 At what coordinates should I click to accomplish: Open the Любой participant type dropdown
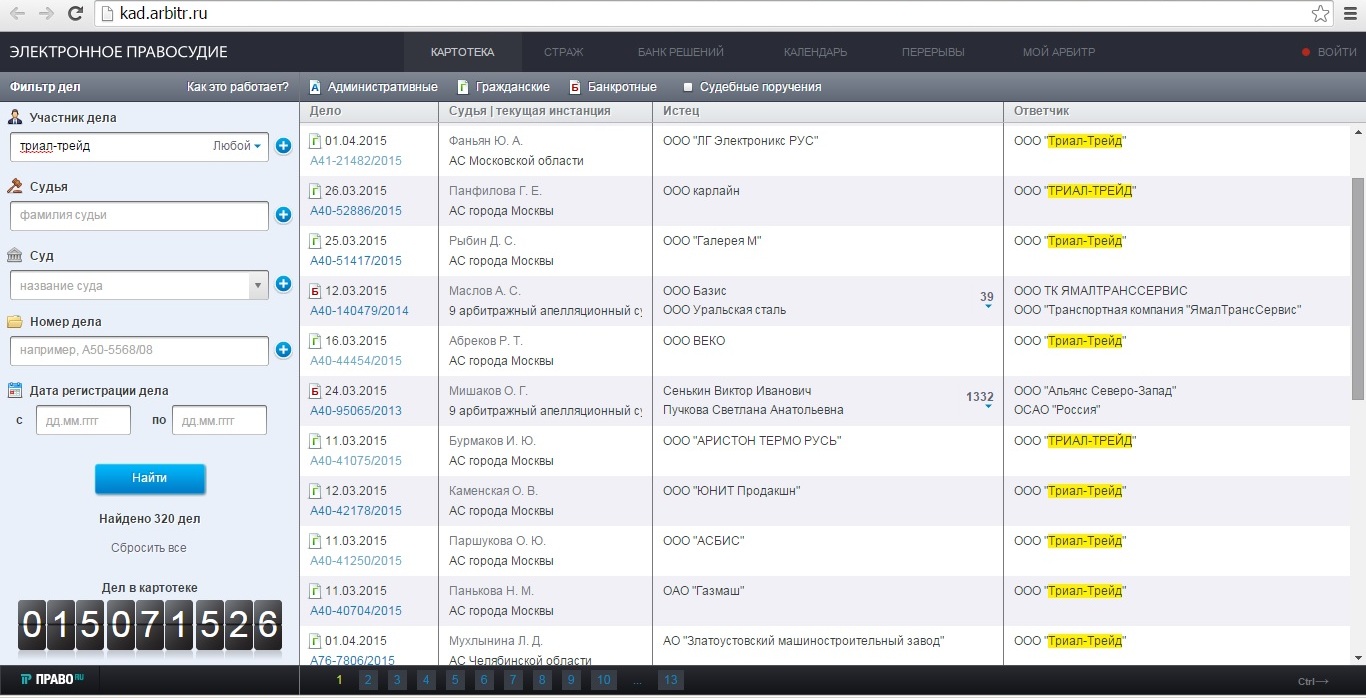tap(237, 146)
